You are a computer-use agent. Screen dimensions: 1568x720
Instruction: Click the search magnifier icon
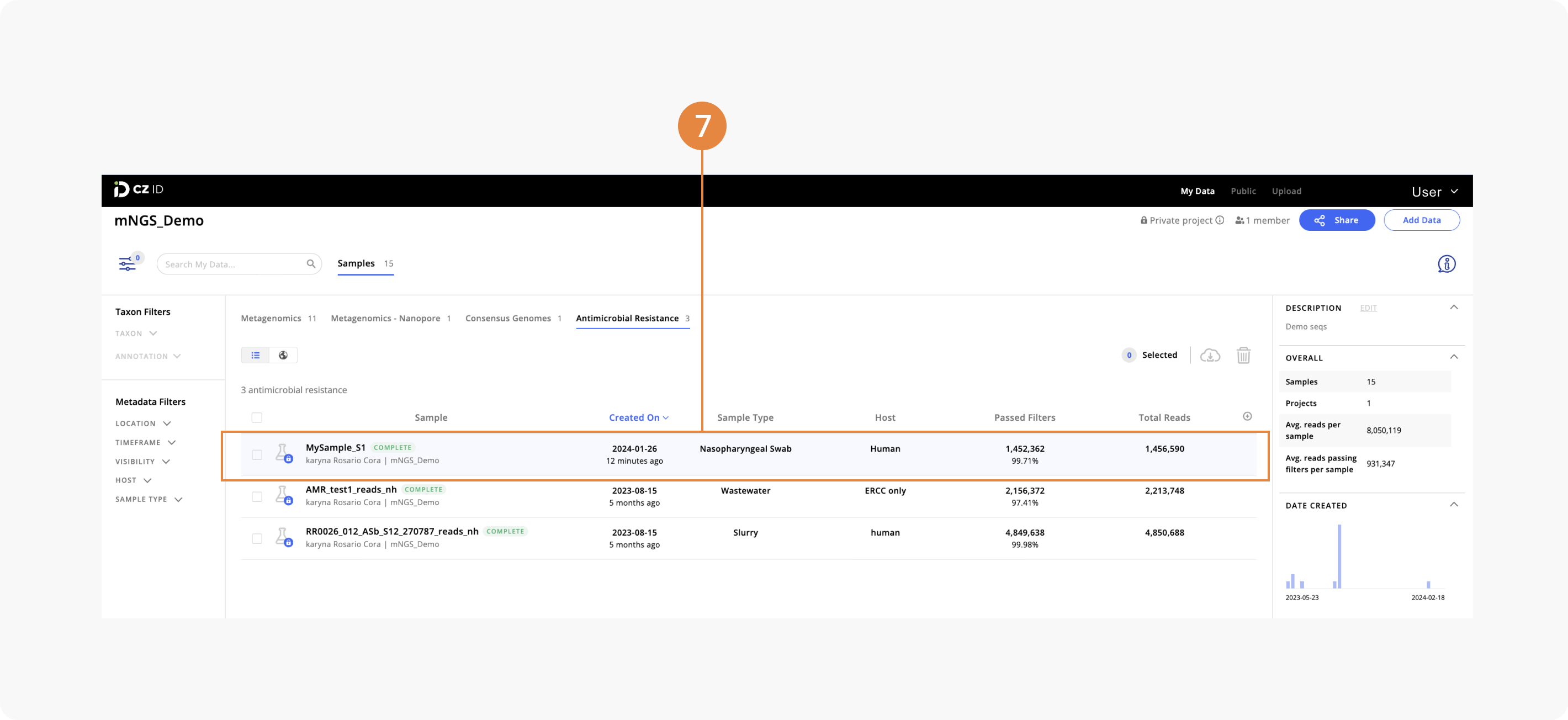point(311,263)
